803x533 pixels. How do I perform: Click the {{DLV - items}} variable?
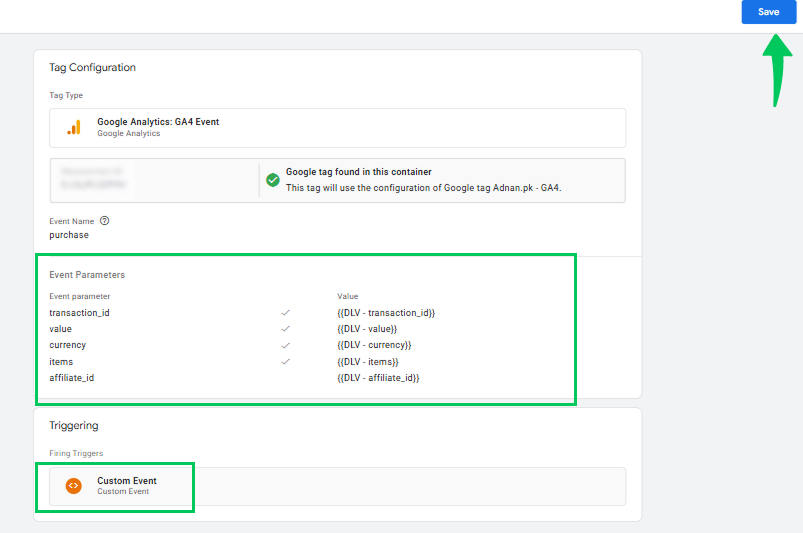pyautogui.click(x=368, y=361)
